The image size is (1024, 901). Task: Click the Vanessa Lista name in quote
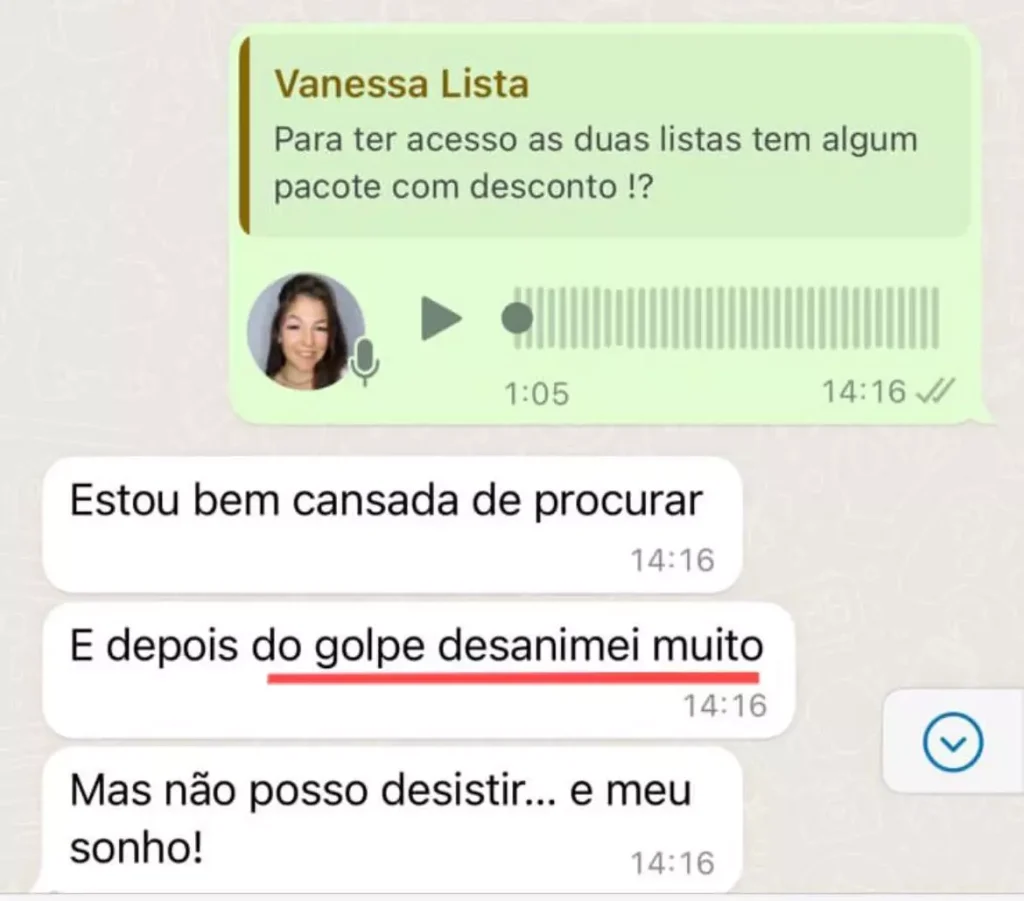pos(401,84)
